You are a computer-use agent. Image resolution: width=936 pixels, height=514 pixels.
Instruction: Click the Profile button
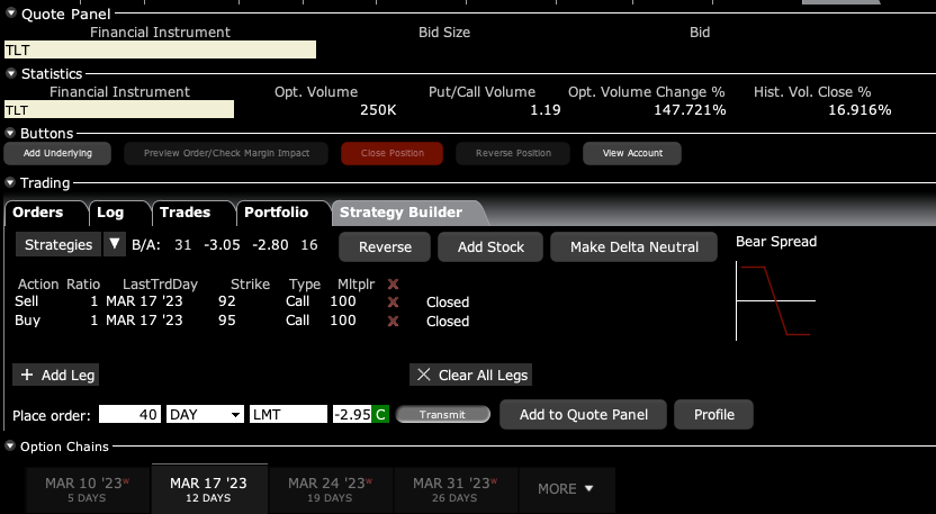click(714, 414)
